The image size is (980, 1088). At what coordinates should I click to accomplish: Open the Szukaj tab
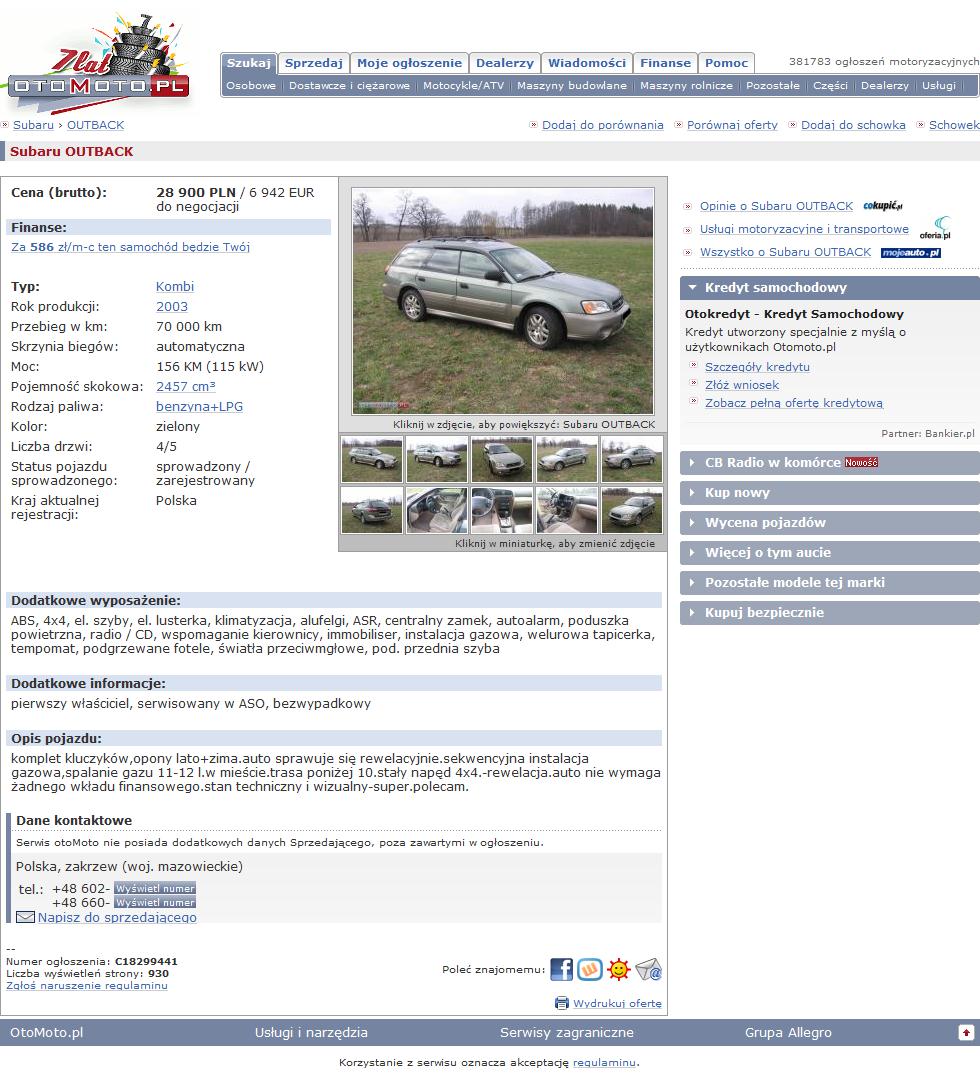click(x=249, y=62)
